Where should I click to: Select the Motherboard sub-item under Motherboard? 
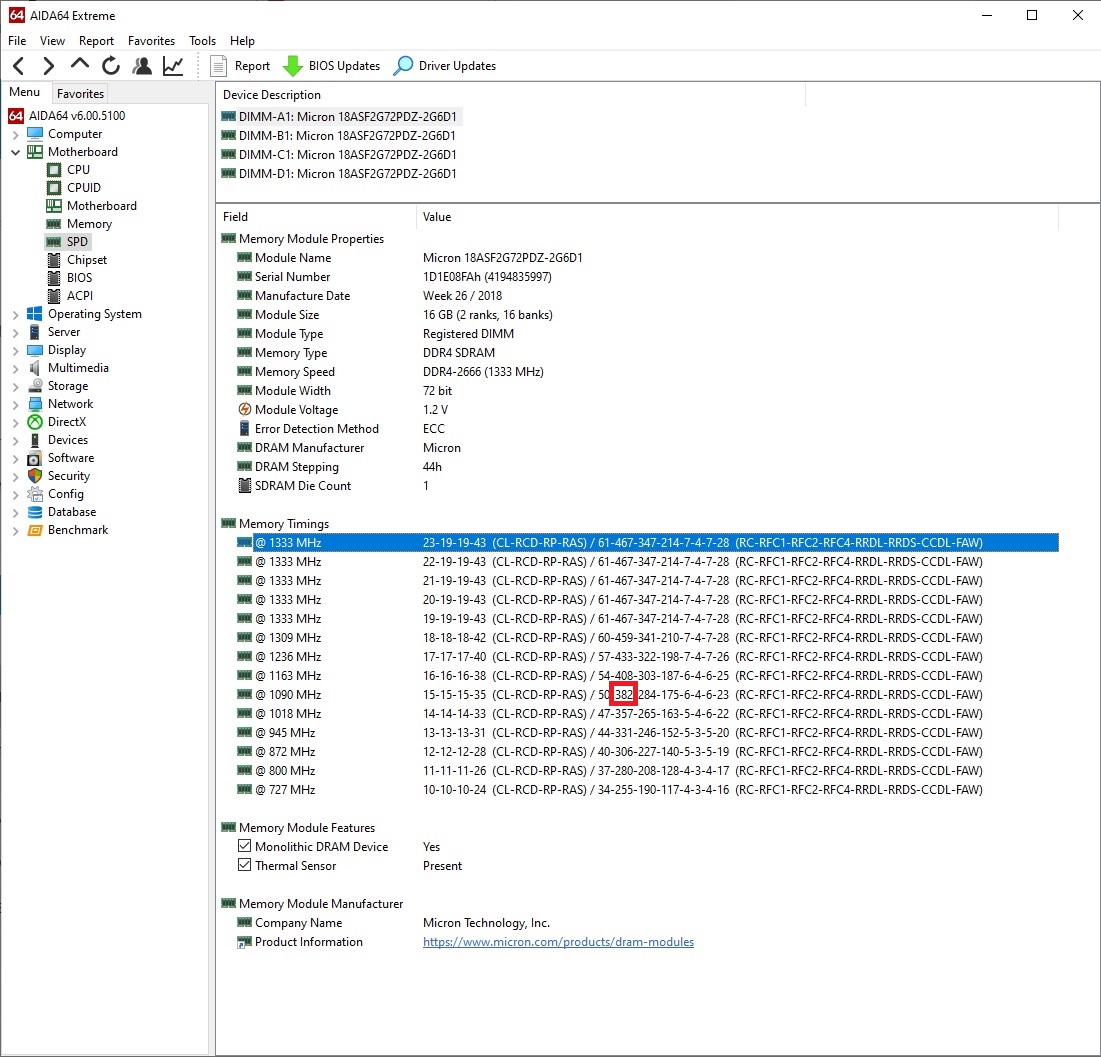tap(91, 206)
